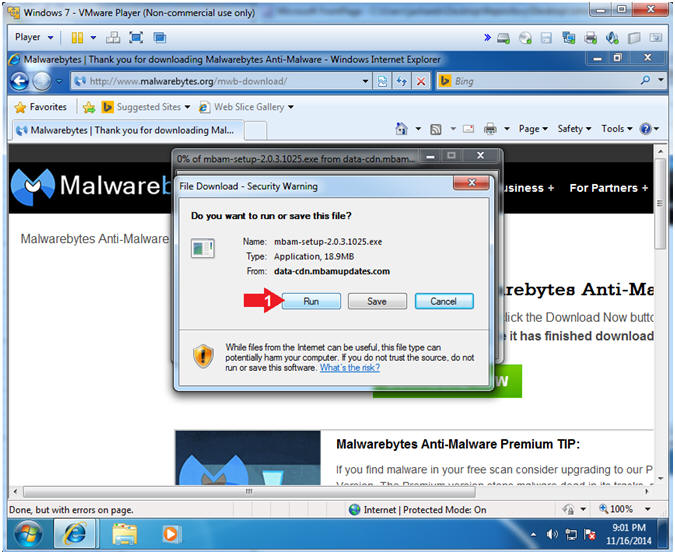The height and width of the screenshot is (554, 675).
Task: Click the Malwarebytes logo on webpage
Action: click(90, 186)
